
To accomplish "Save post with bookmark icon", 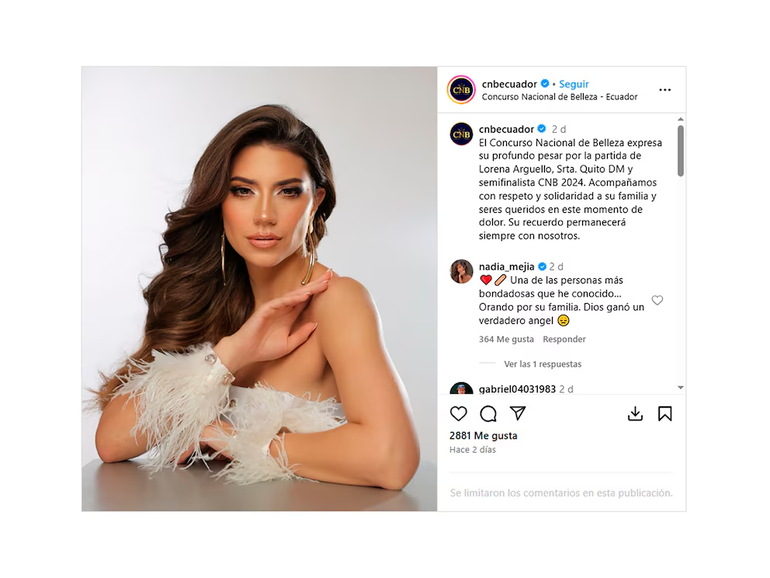I will tap(665, 414).
